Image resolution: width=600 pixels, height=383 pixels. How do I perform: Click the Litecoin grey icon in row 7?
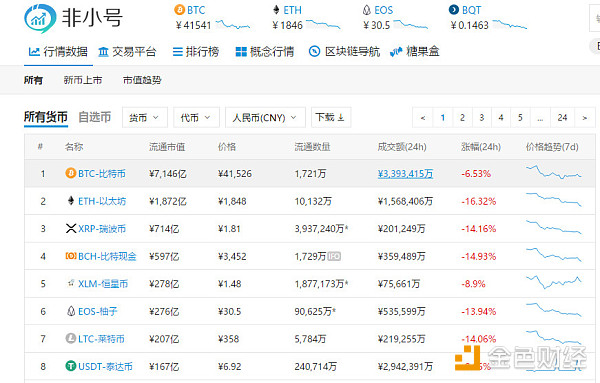pos(71,339)
